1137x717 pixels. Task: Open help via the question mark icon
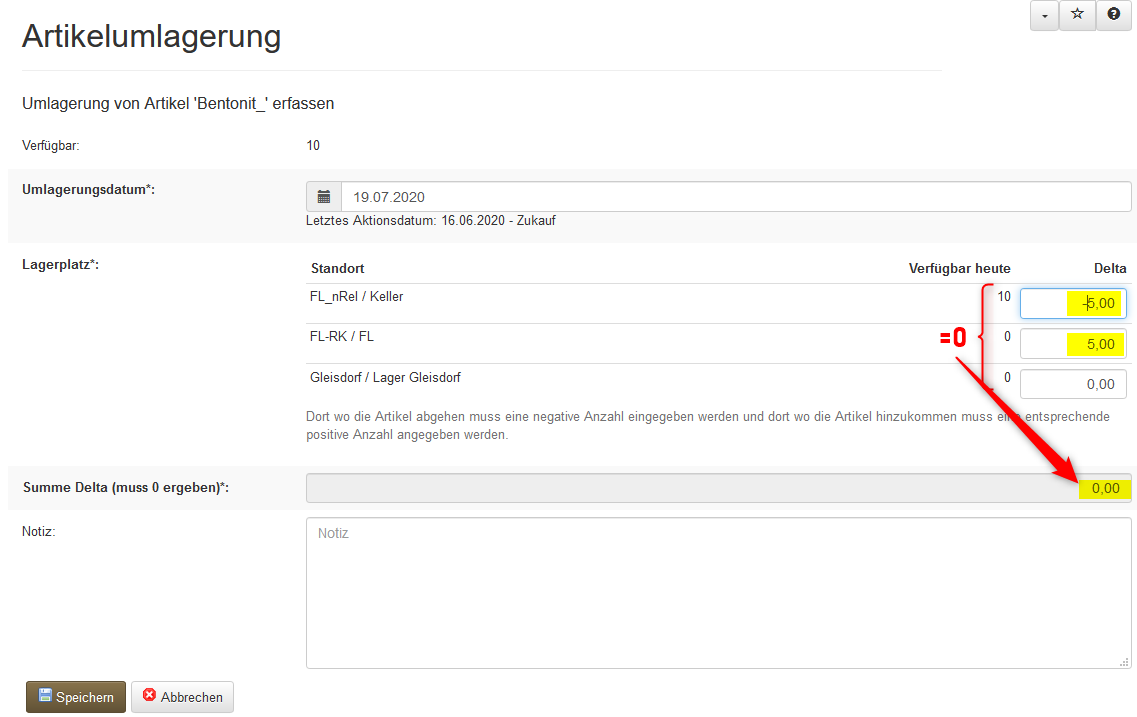coord(1113,15)
